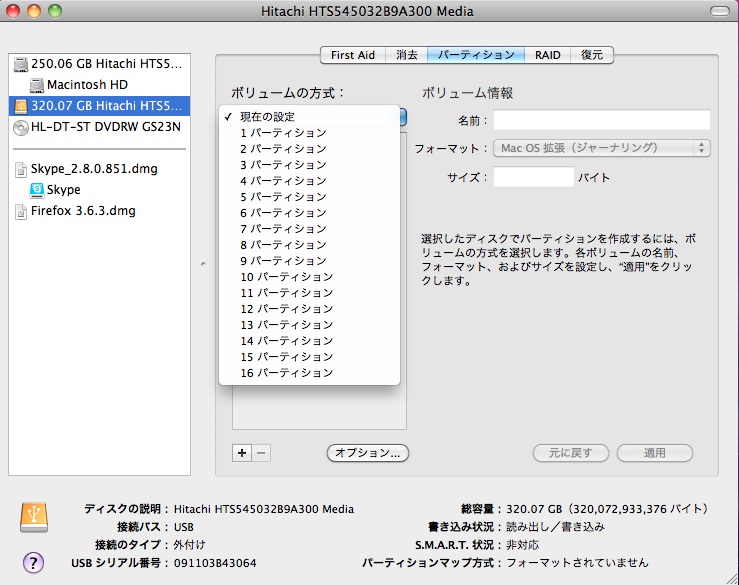
Task: Click the S.M.A.R.T. 非対応 status value
Action: pos(522,545)
